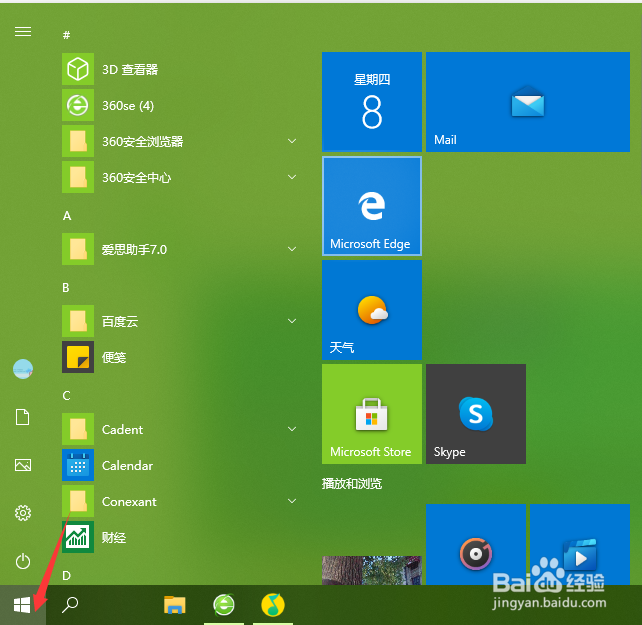
Task: Open 360 browser on the taskbar
Action: pos(224,605)
